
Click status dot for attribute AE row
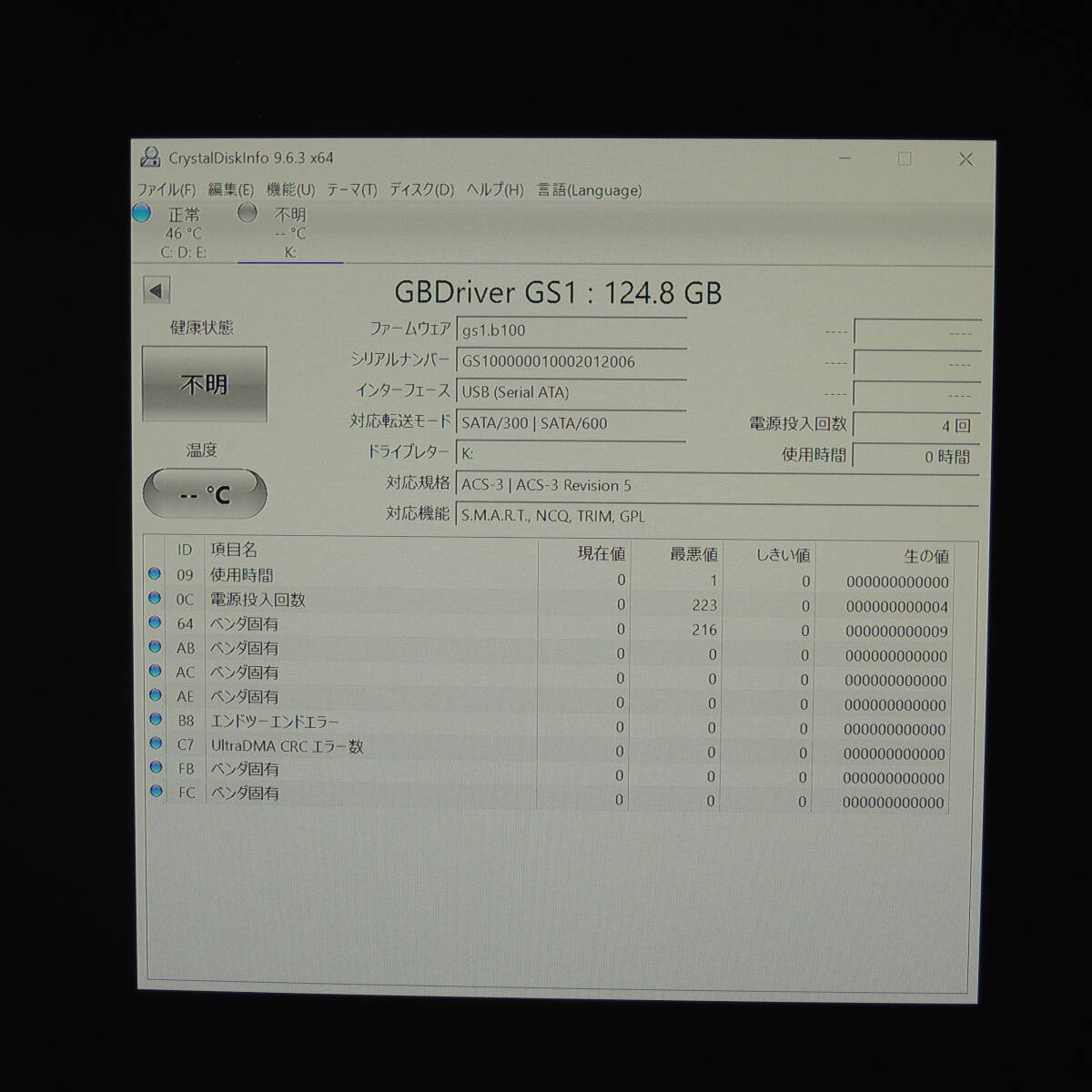tap(154, 695)
